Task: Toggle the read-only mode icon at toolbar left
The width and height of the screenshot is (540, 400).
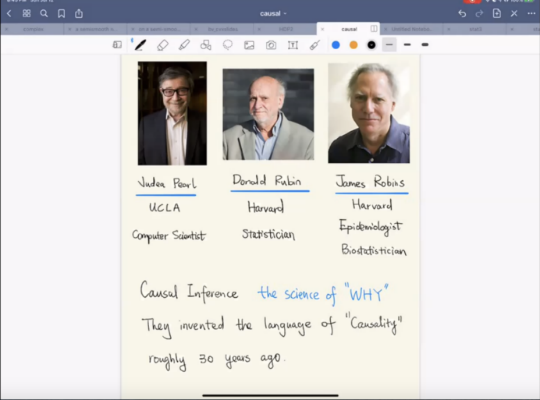Action: [x=117, y=45]
